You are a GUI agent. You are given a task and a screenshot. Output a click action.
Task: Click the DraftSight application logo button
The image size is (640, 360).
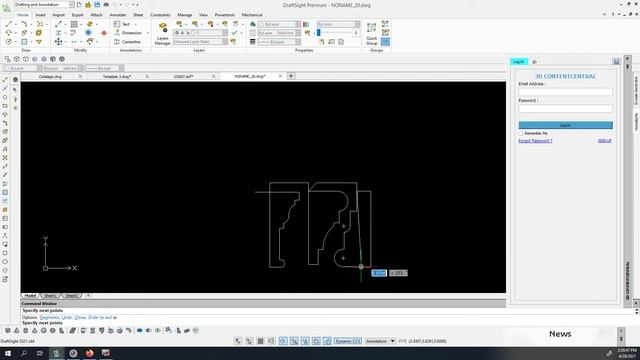6,8
